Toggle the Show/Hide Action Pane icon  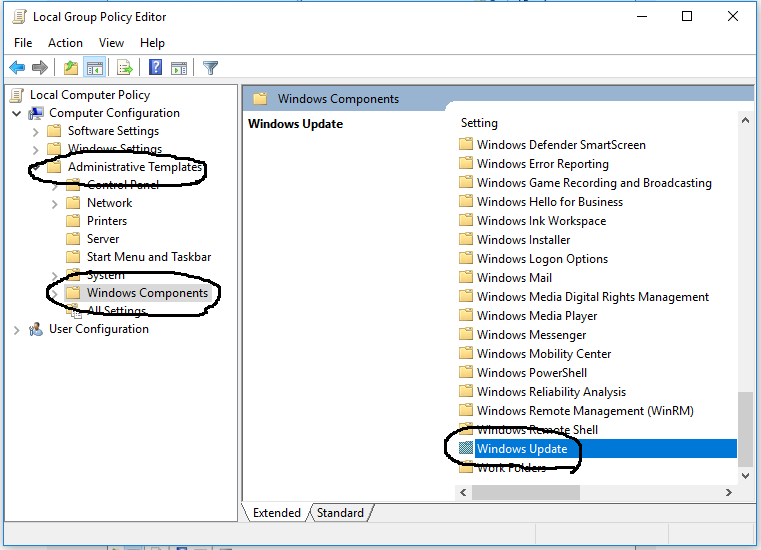pyautogui.click(x=179, y=67)
